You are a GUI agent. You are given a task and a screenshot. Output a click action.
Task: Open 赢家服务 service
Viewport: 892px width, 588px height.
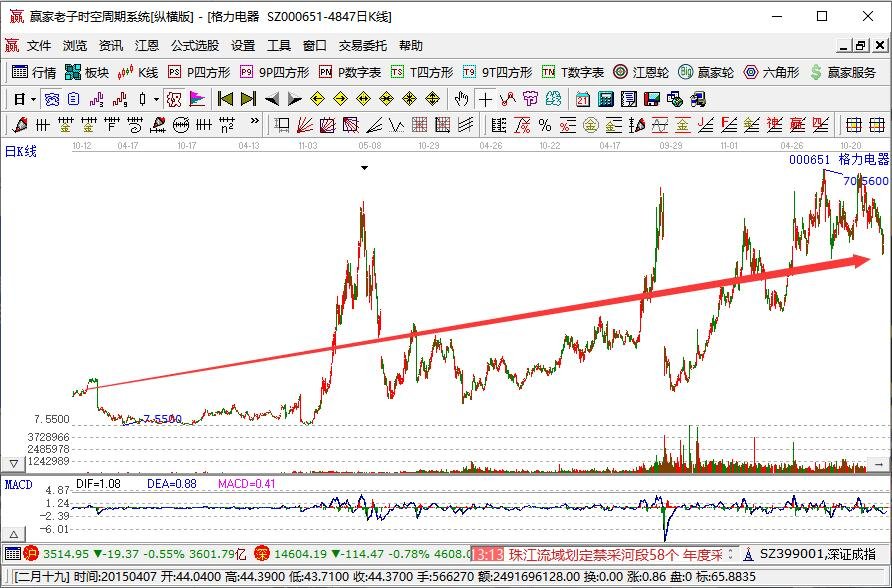coord(843,72)
